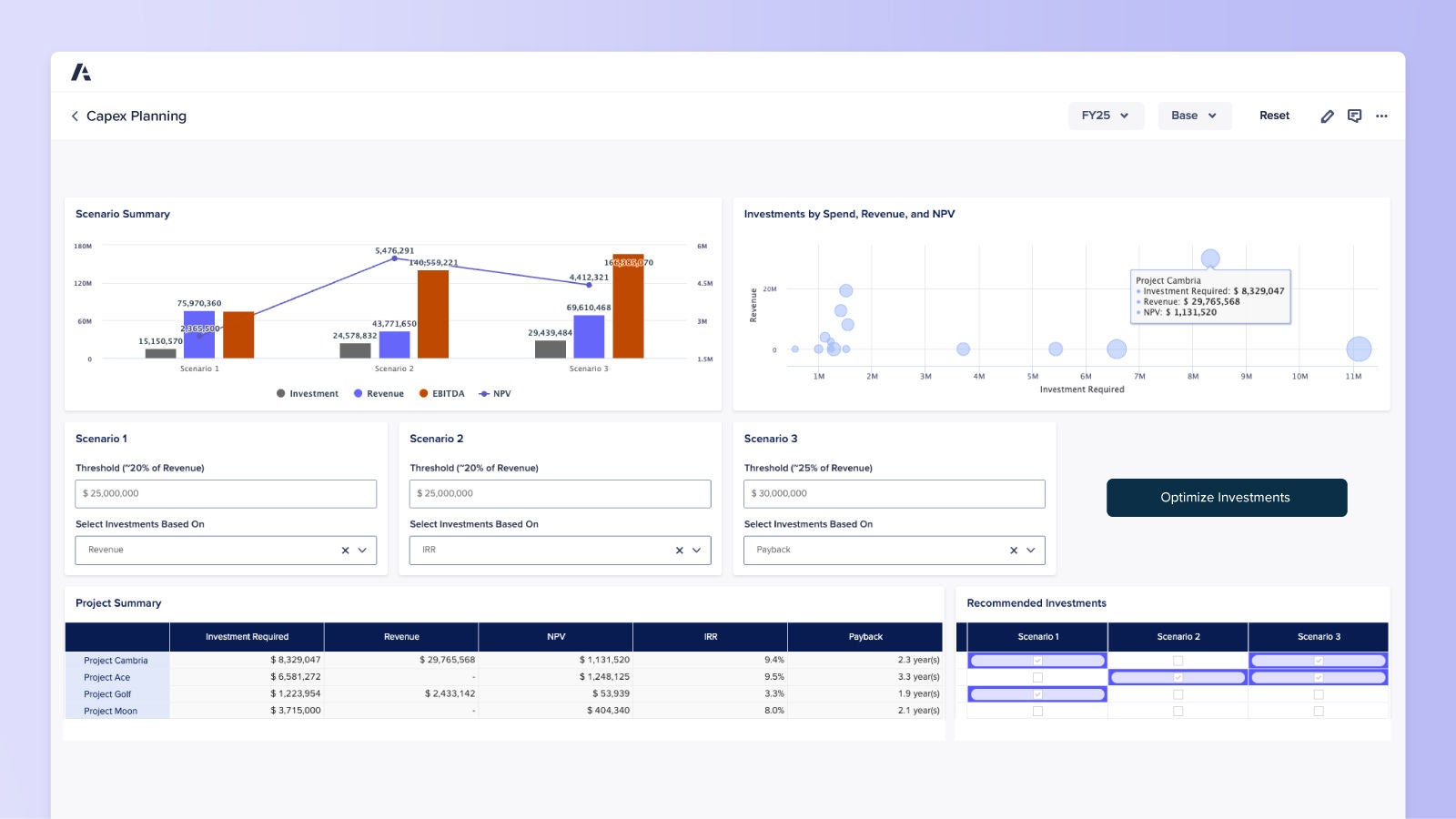Clear the IRR selection in Scenario 2
Image resolution: width=1456 pixels, height=819 pixels.
click(x=679, y=550)
